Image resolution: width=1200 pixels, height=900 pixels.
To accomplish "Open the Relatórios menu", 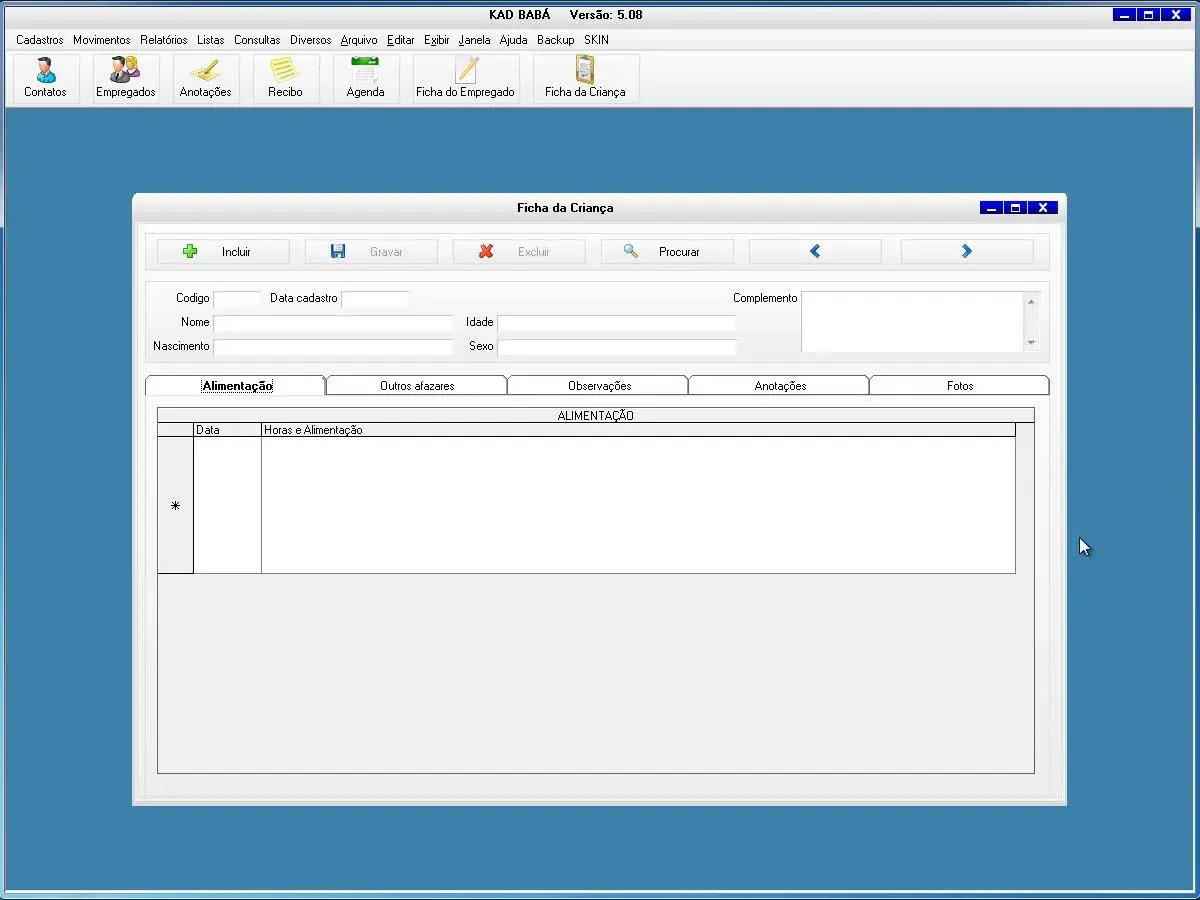I will click(163, 40).
